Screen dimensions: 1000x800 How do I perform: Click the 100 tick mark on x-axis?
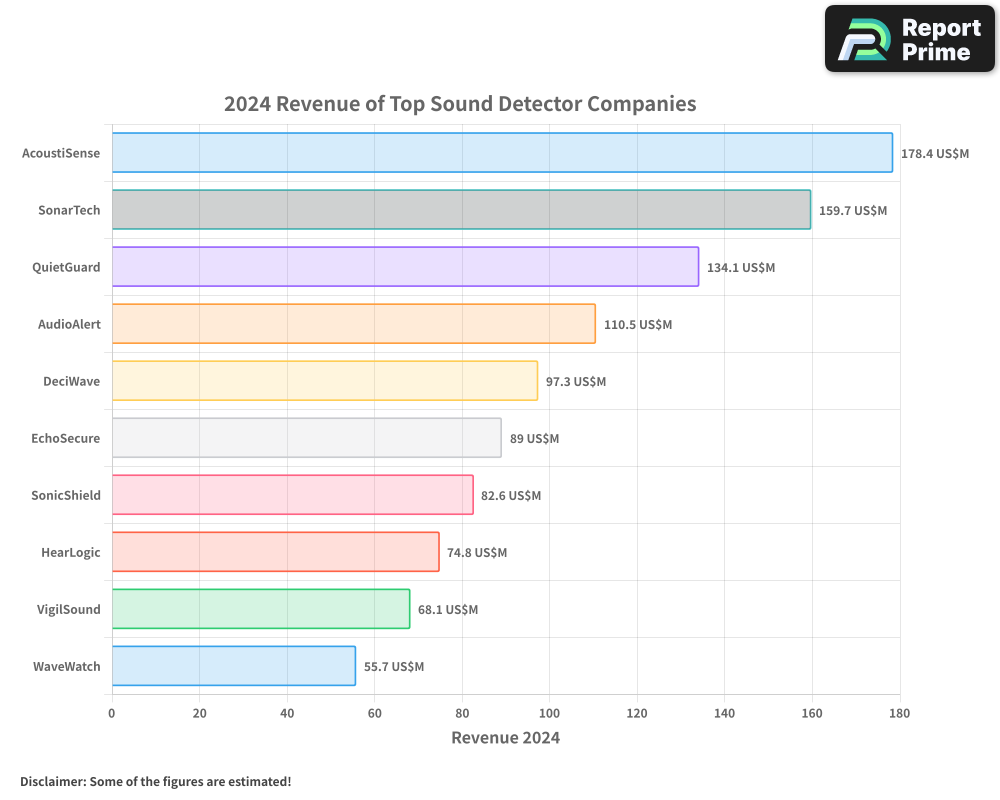[x=549, y=713]
